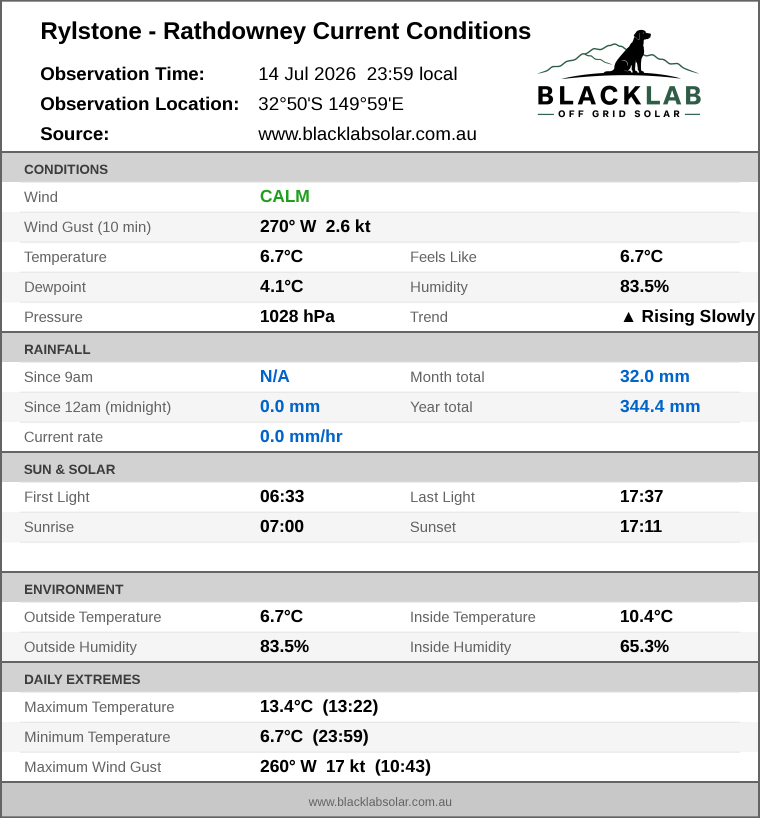Click the RAINFALL section header

click(380, 349)
